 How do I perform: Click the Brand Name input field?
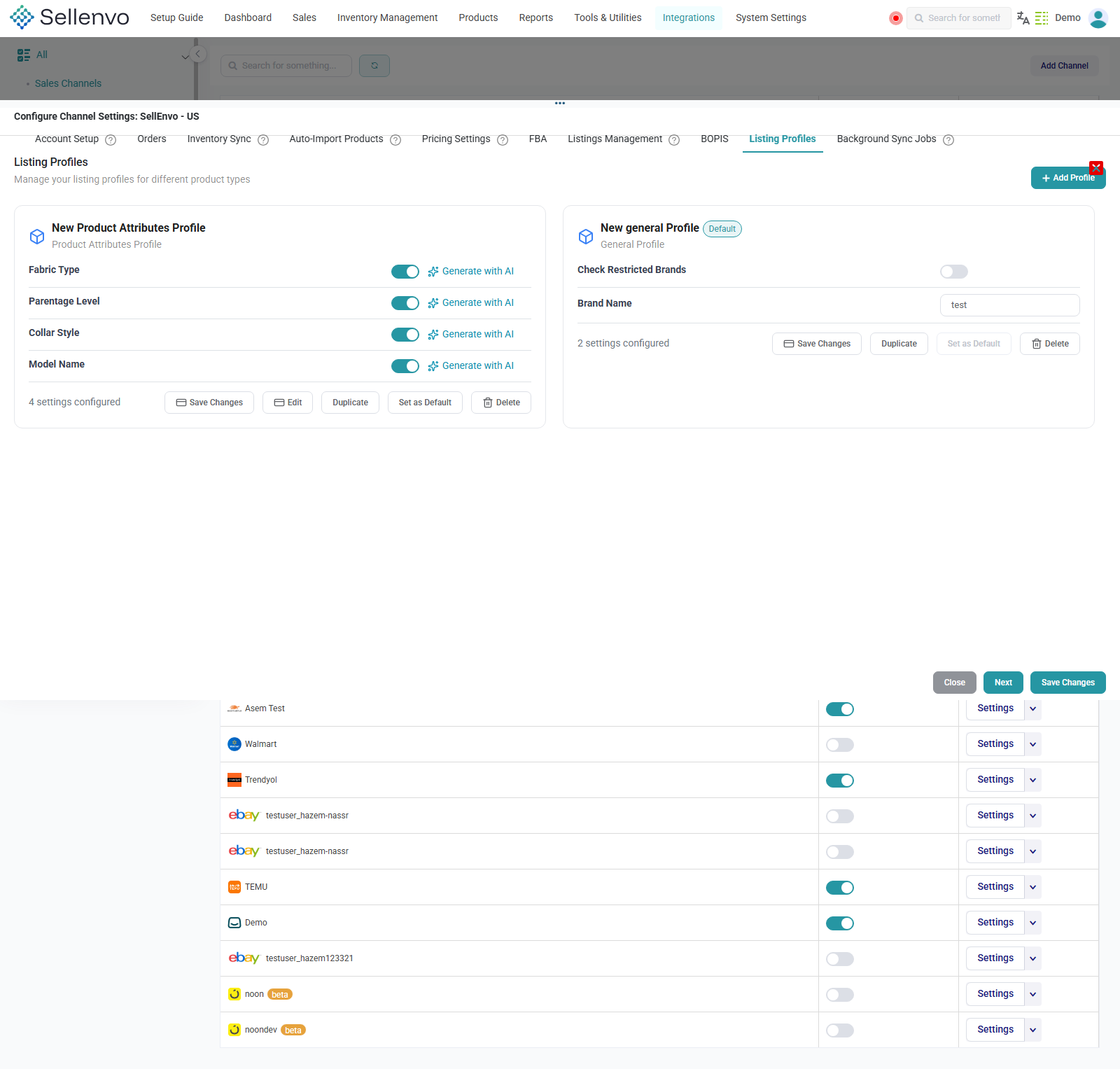tap(1009, 305)
